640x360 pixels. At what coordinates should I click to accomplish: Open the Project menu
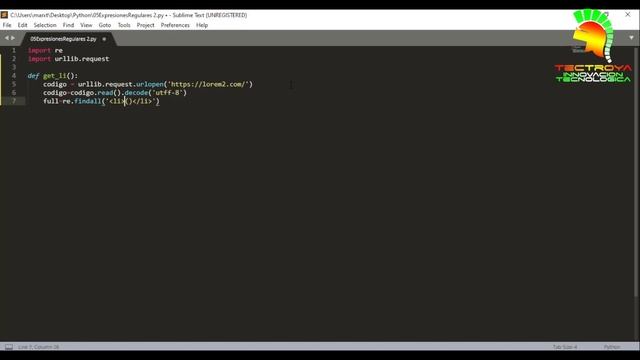[x=145, y=25]
